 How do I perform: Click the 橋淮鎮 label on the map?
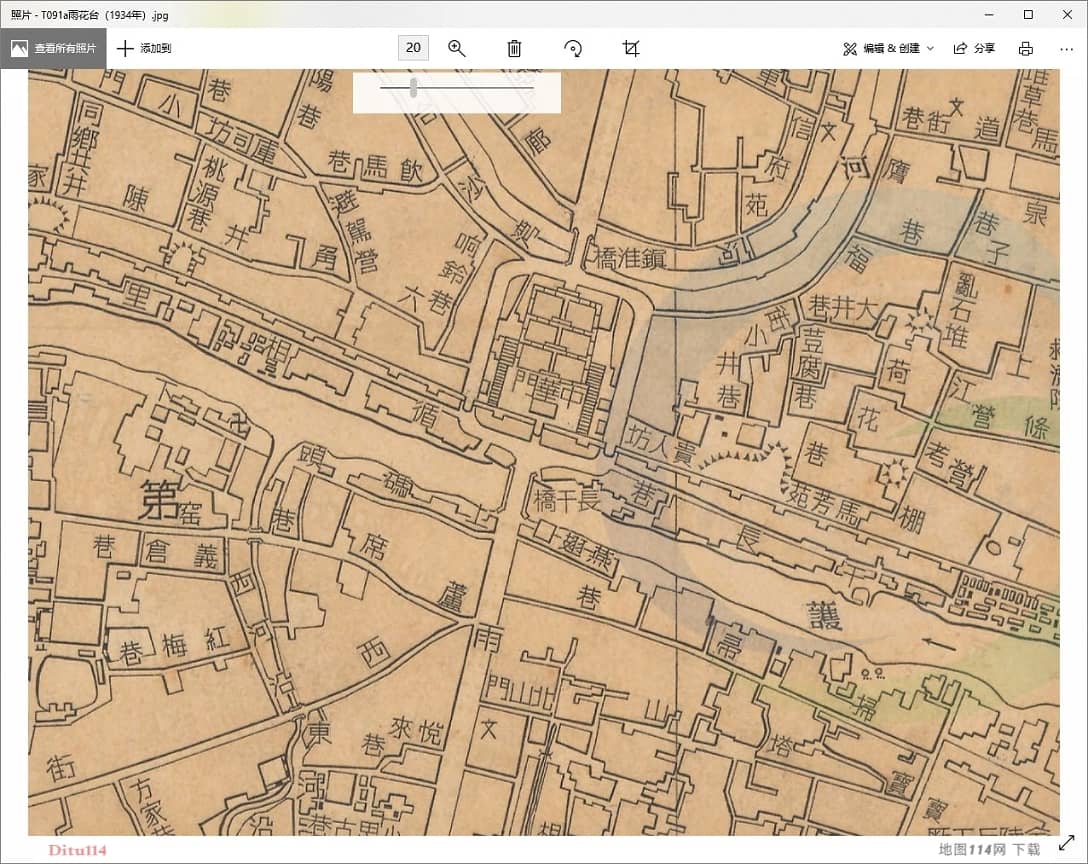[x=631, y=259]
